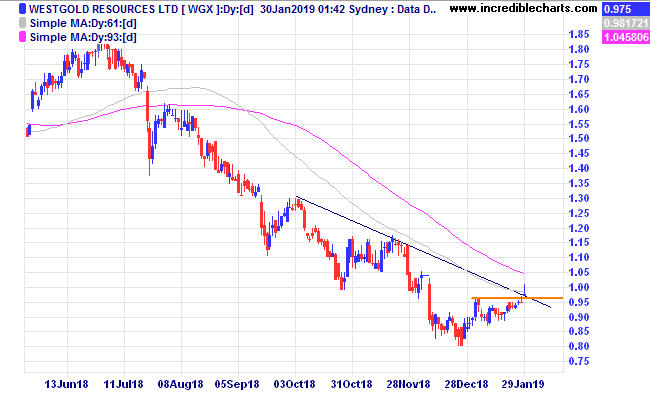
Task: Click the magenta 1.045806 MA value box
Action: pos(625,37)
